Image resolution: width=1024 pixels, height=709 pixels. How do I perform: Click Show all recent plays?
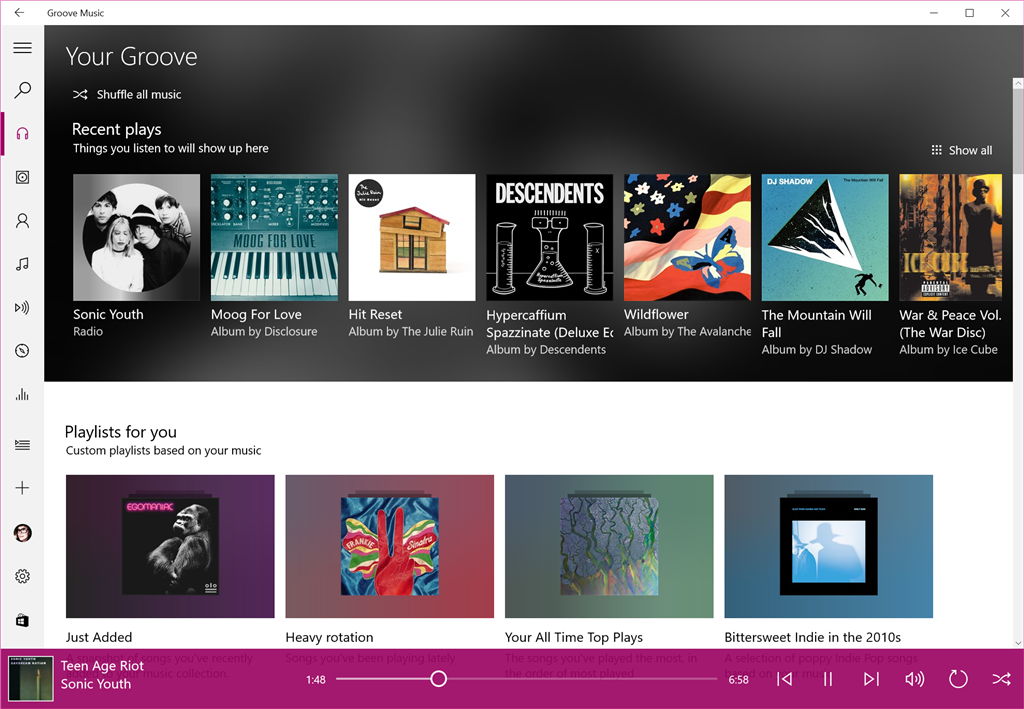[x=961, y=150]
